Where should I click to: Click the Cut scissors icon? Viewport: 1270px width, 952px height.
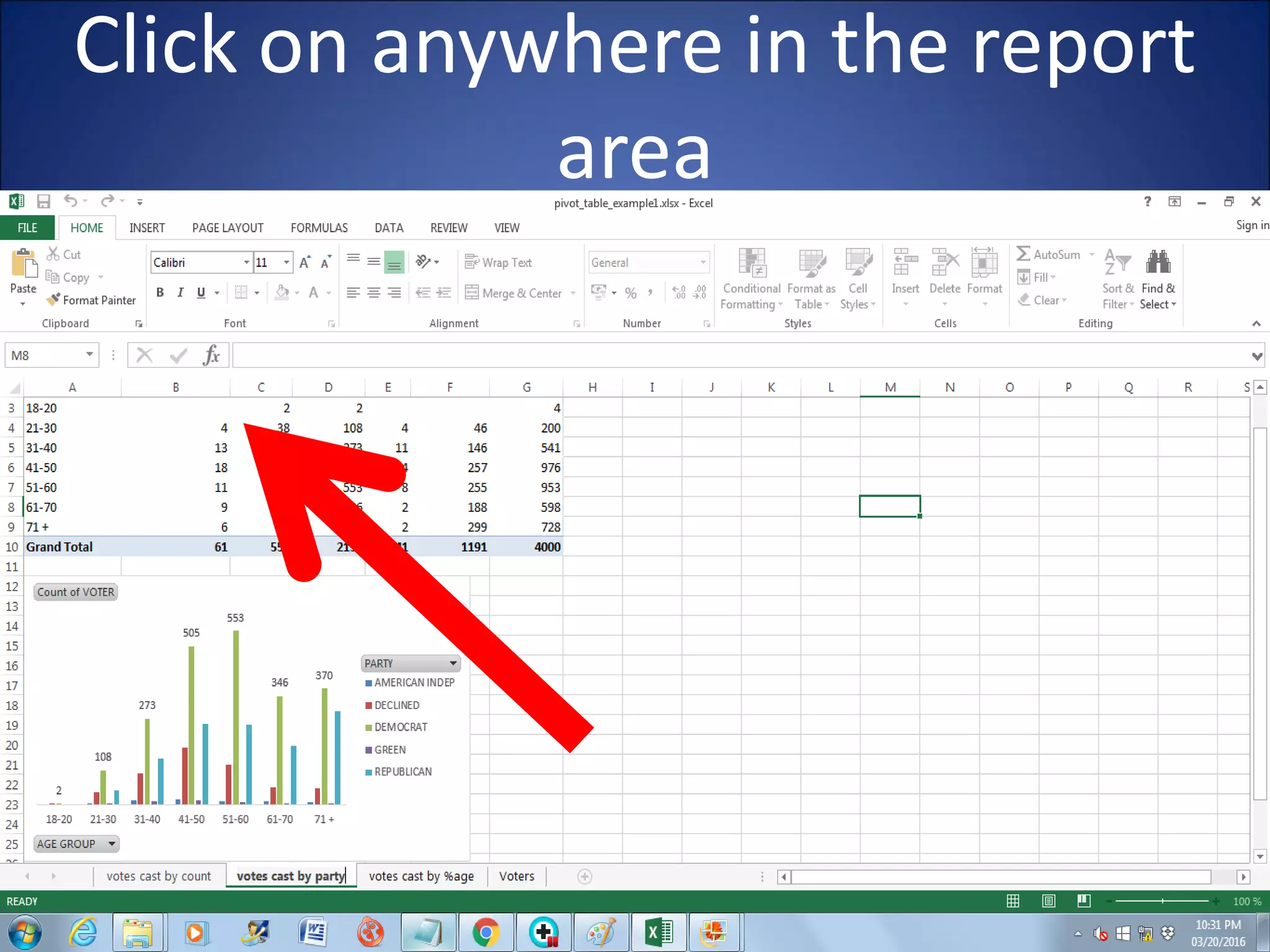pyautogui.click(x=53, y=253)
